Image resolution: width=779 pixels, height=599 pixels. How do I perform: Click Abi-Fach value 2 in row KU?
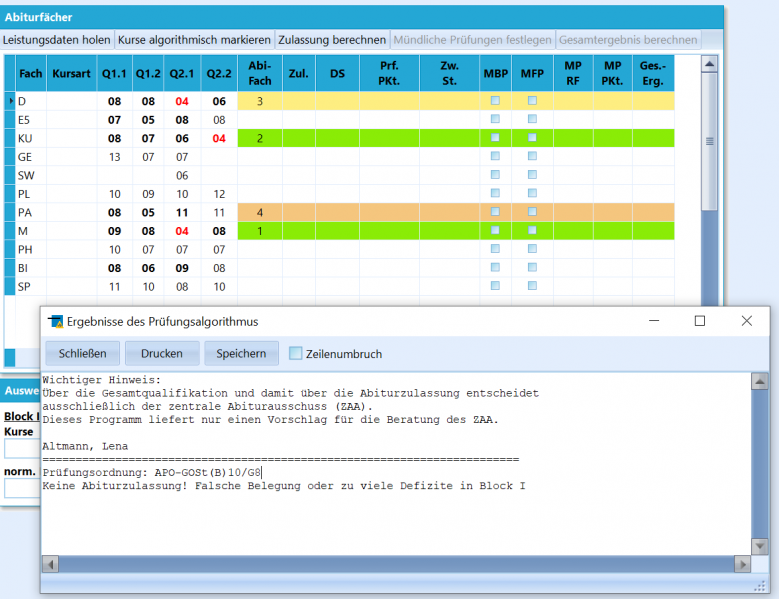pos(260,139)
